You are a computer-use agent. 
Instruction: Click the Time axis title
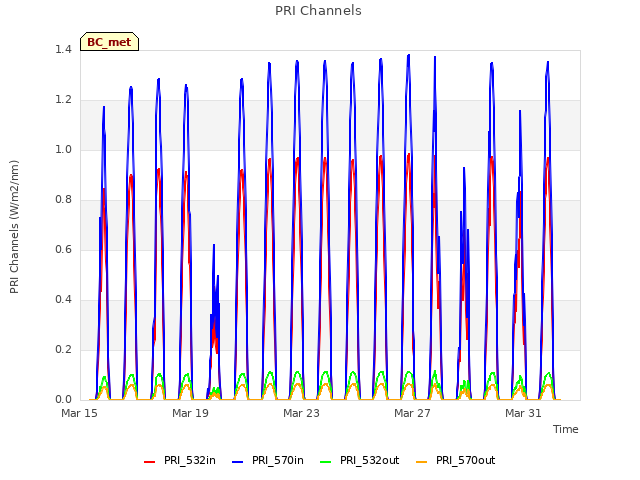click(566, 429)
